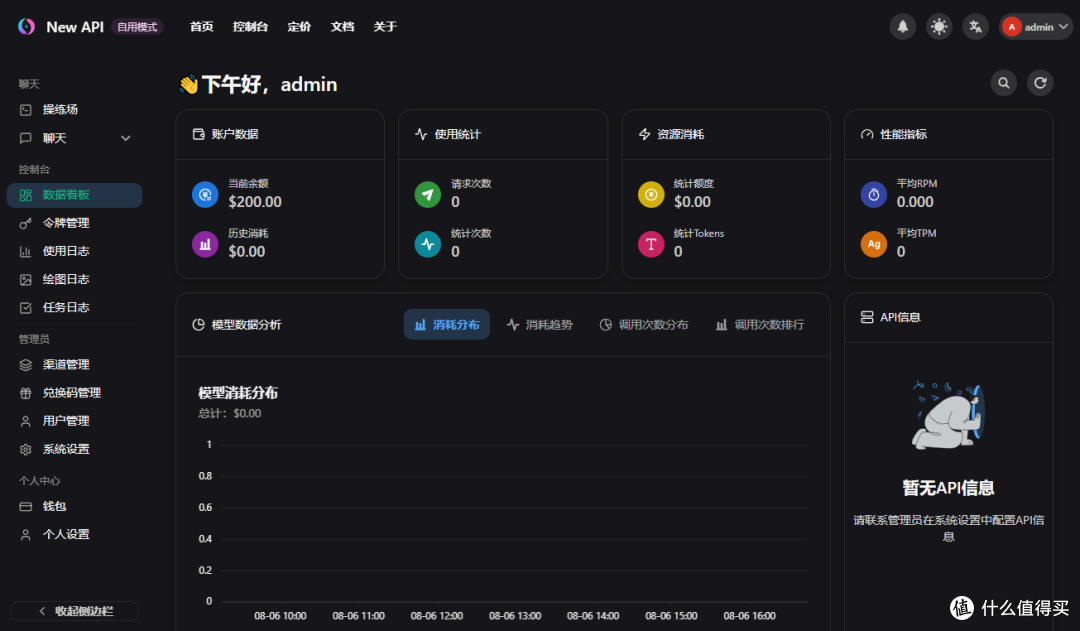Click the teal 统计次数 icon

point(428,245)
